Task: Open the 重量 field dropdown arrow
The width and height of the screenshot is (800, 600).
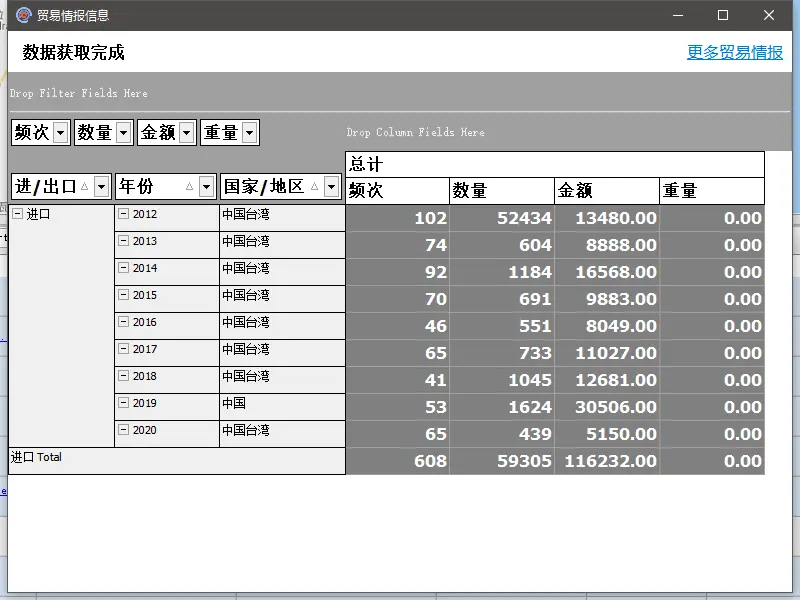Action: point(249,133)
